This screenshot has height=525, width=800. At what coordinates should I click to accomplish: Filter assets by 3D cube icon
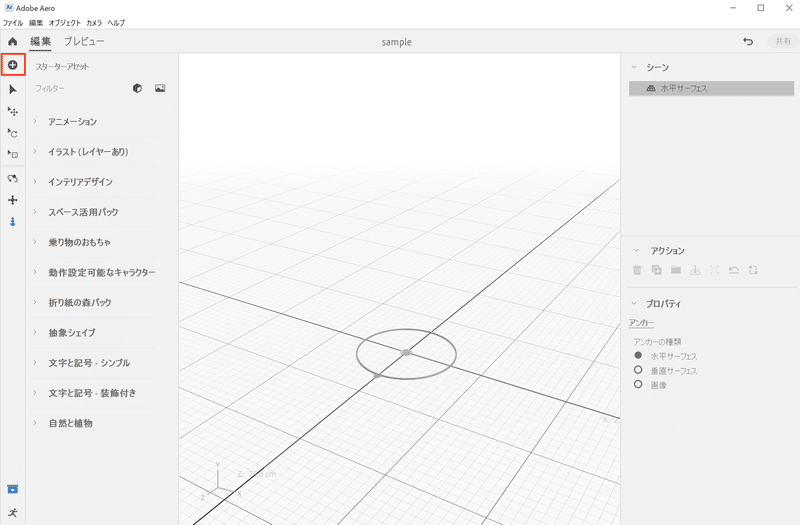(x=137, y=88)
